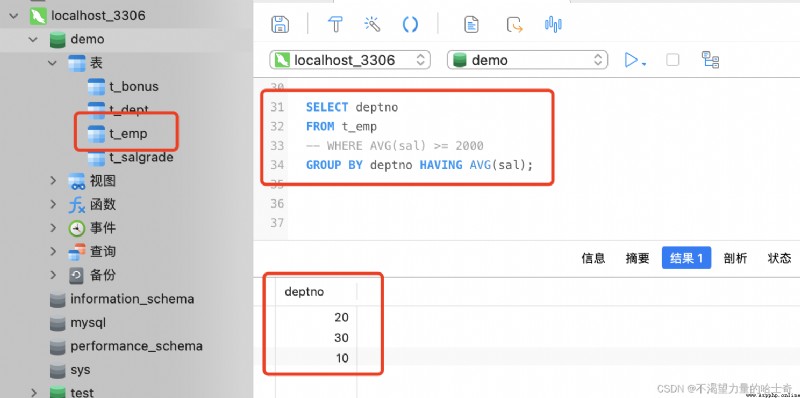Expand the 函数 functions node
This screenshot has width=800, height=398.
[53, 204]
